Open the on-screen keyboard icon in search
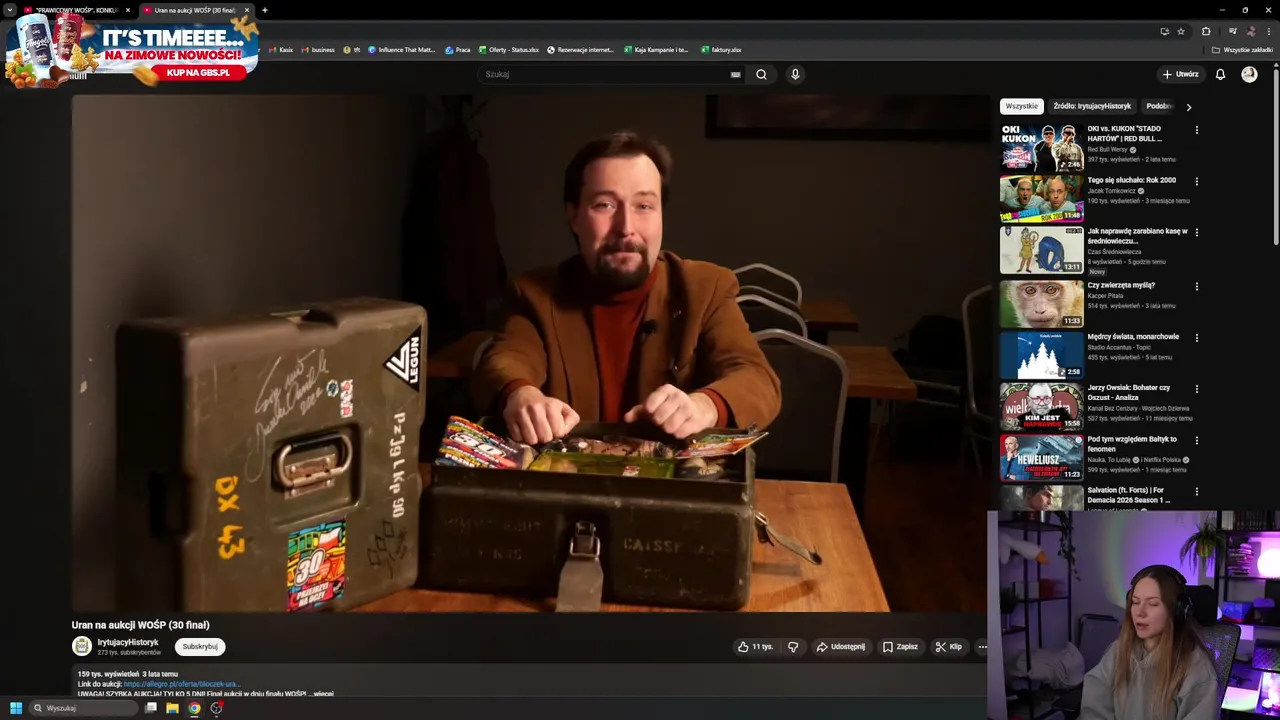The image size is (1280, 720). (x=735, y=74)
